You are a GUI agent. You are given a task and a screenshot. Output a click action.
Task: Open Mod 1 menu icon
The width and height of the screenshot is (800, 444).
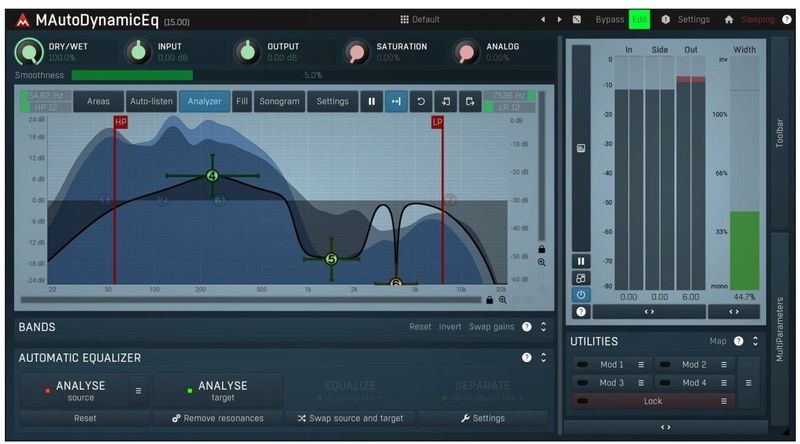coord(641,364)
